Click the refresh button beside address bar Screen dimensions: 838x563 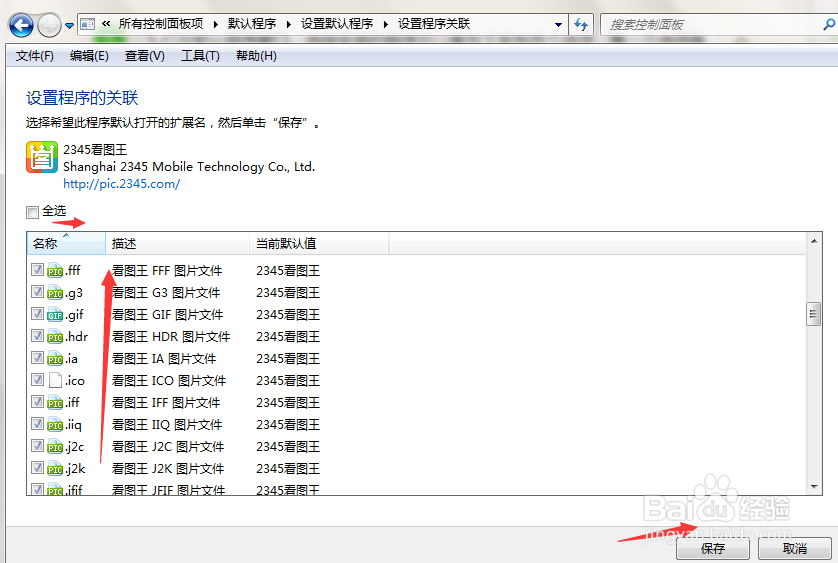click(581, 25)
